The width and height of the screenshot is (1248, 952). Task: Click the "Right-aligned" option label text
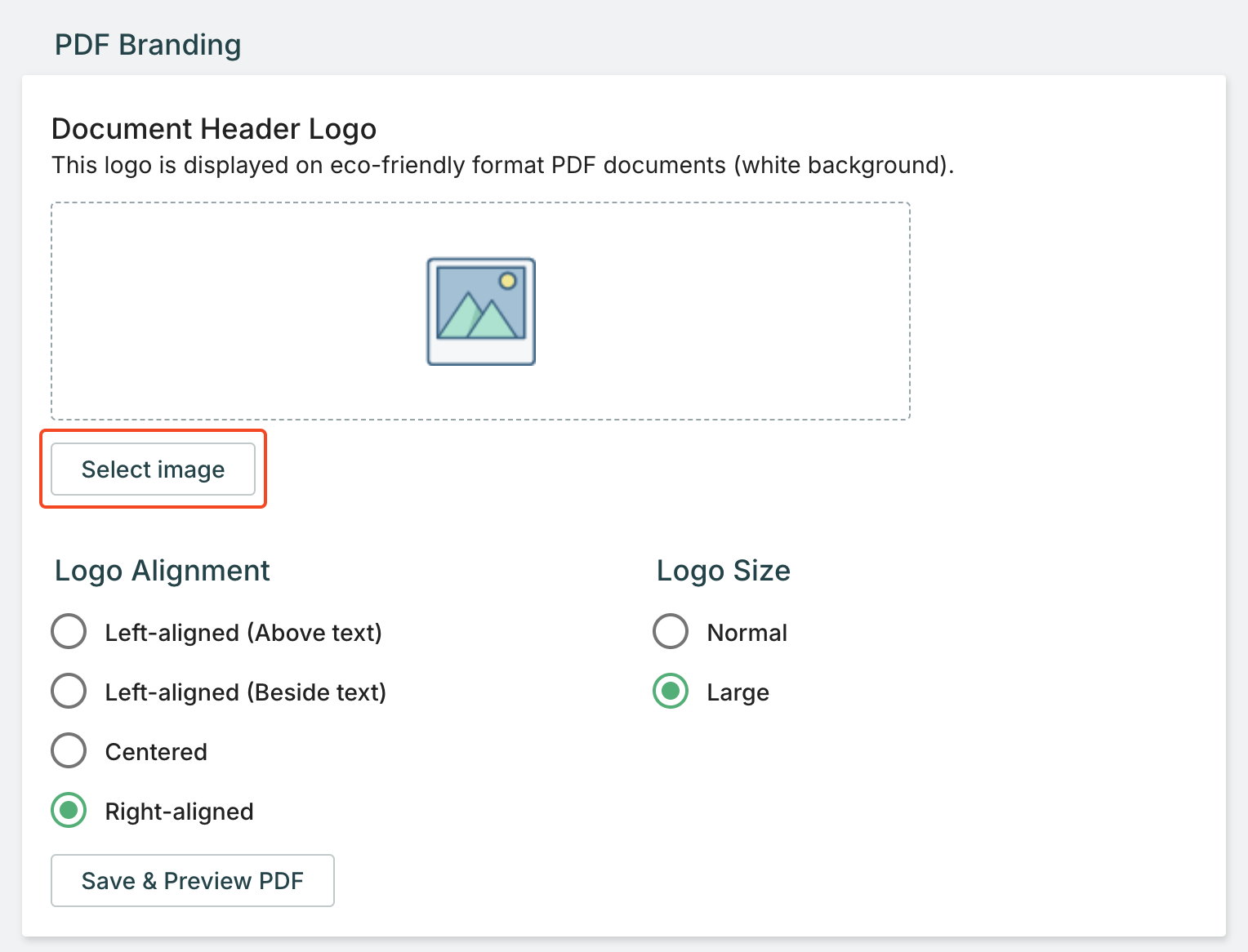point(179,812)
